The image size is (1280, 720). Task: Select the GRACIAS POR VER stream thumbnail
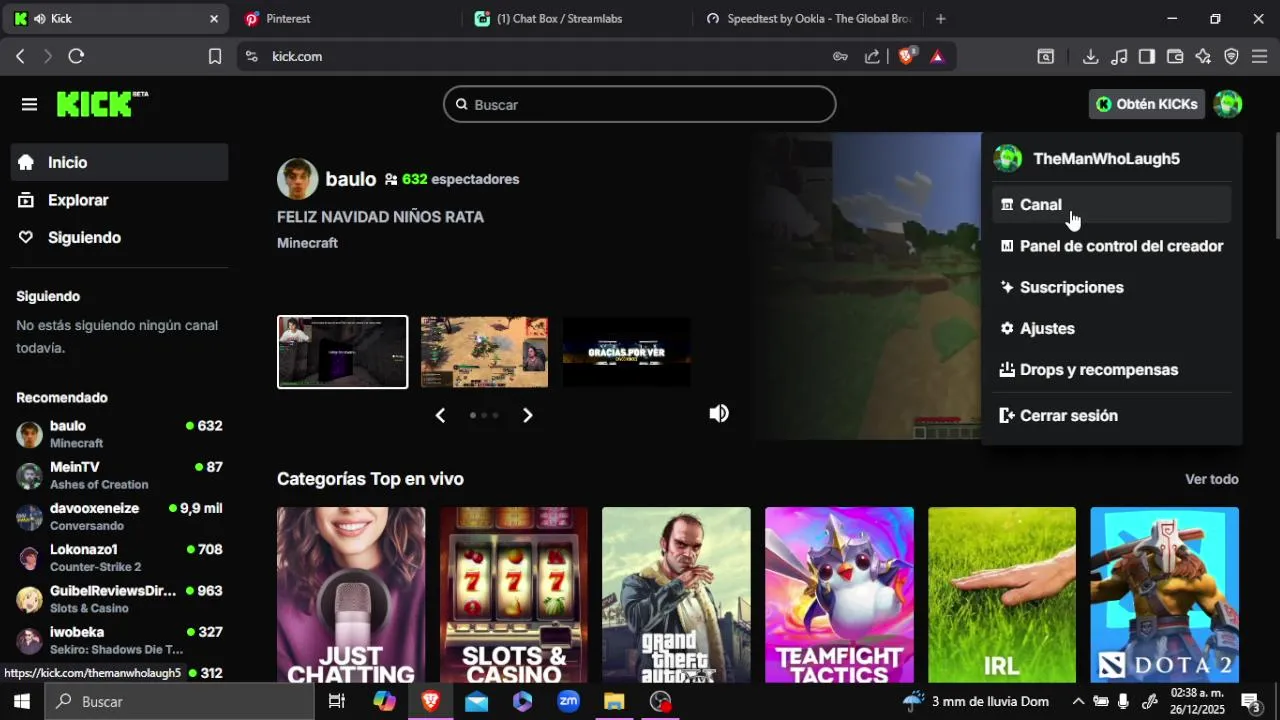[x=627, y=352]
